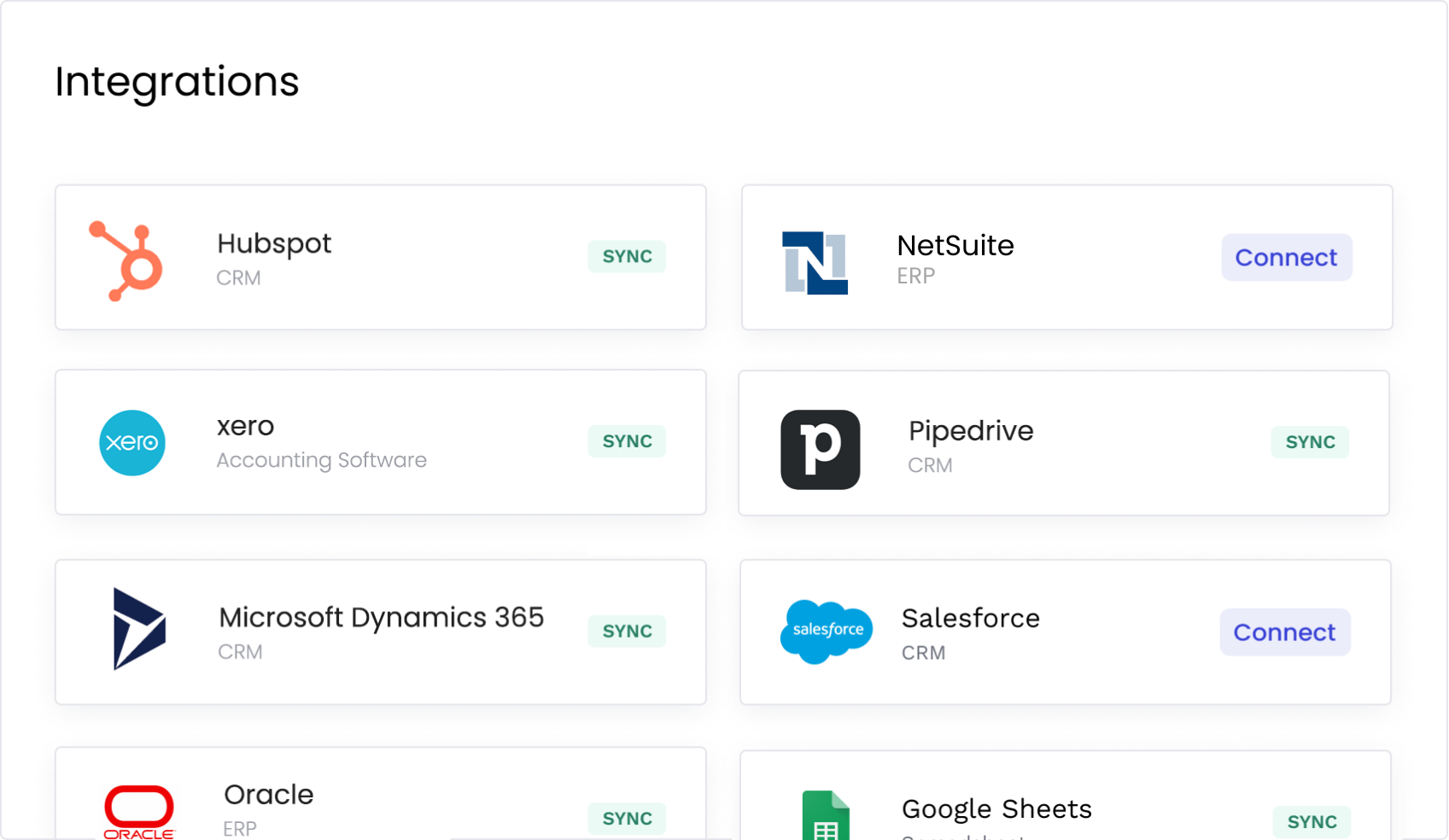Viewport: 1449px width, 840px height.
Task: Click the Integrations page heading
Action: (177, 83)
